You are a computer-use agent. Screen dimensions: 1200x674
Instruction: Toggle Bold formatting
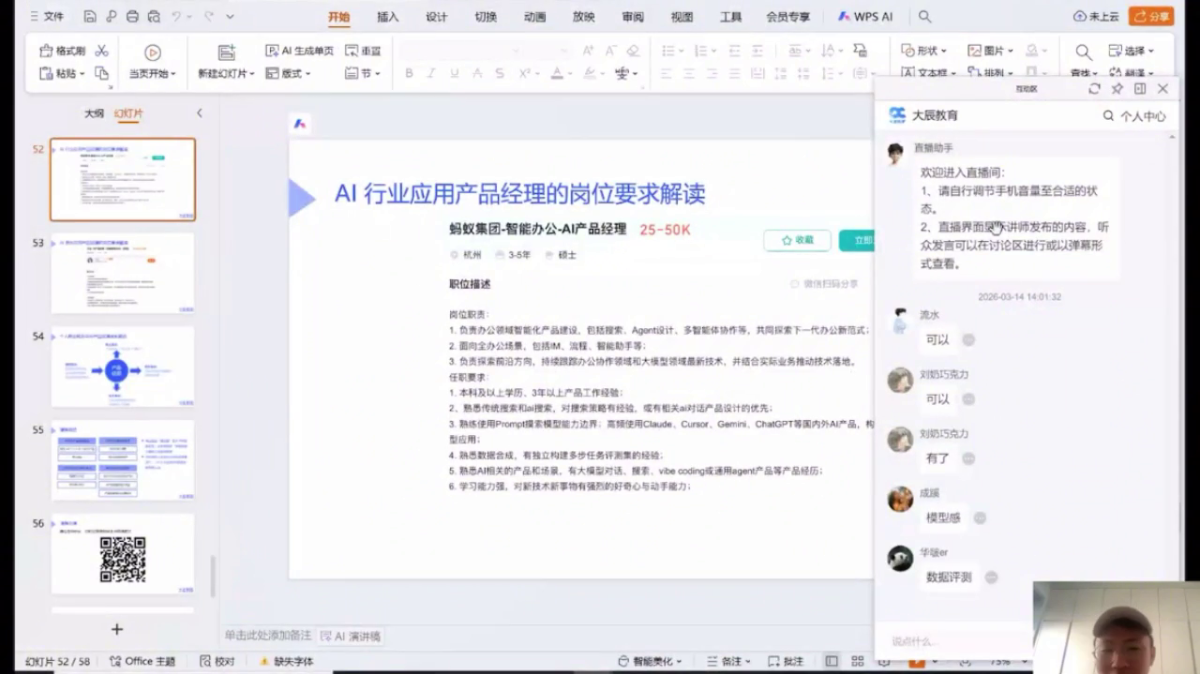[409, 73]
